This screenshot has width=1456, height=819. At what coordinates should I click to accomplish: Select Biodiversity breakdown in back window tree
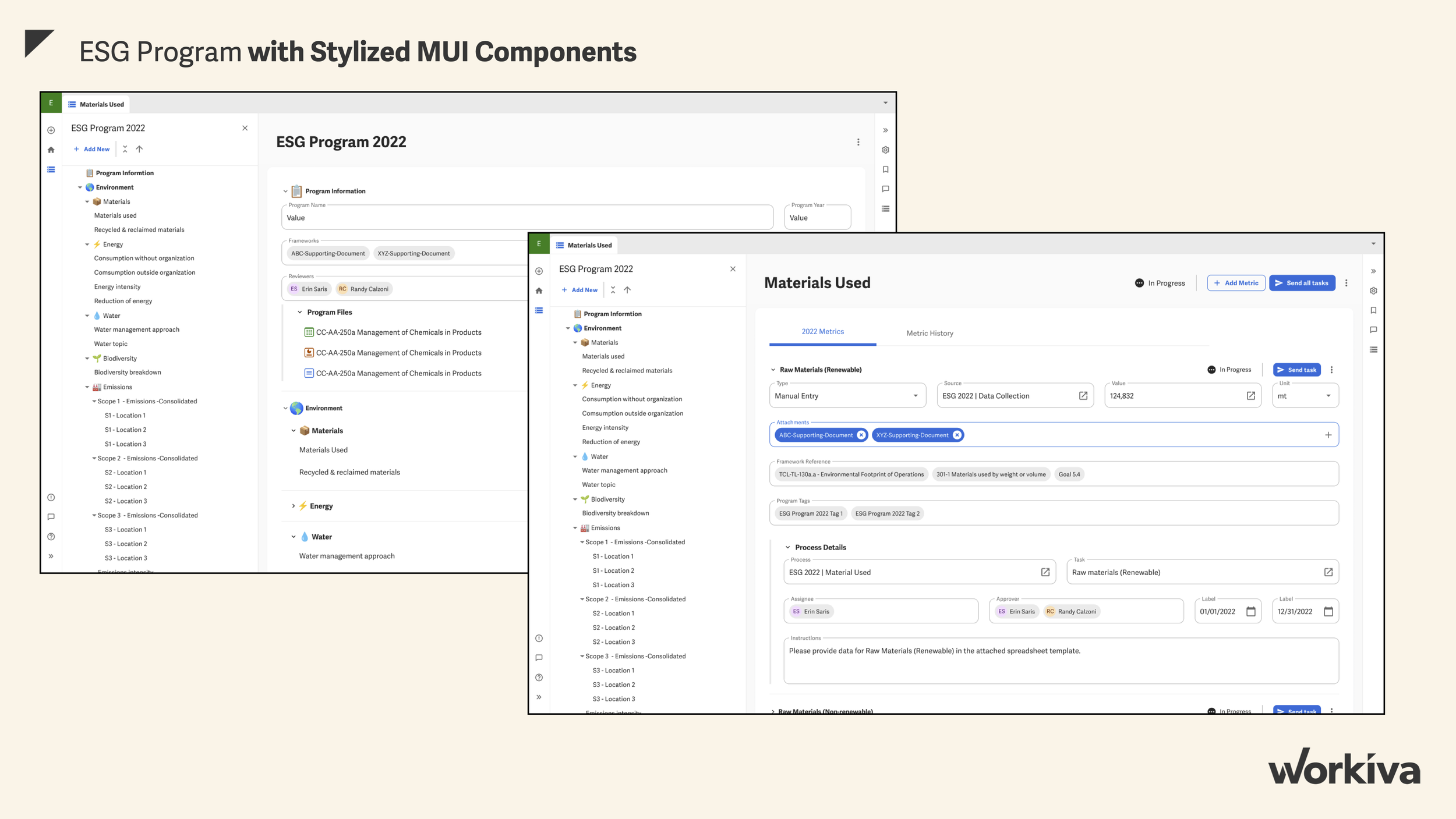(128, 372)
